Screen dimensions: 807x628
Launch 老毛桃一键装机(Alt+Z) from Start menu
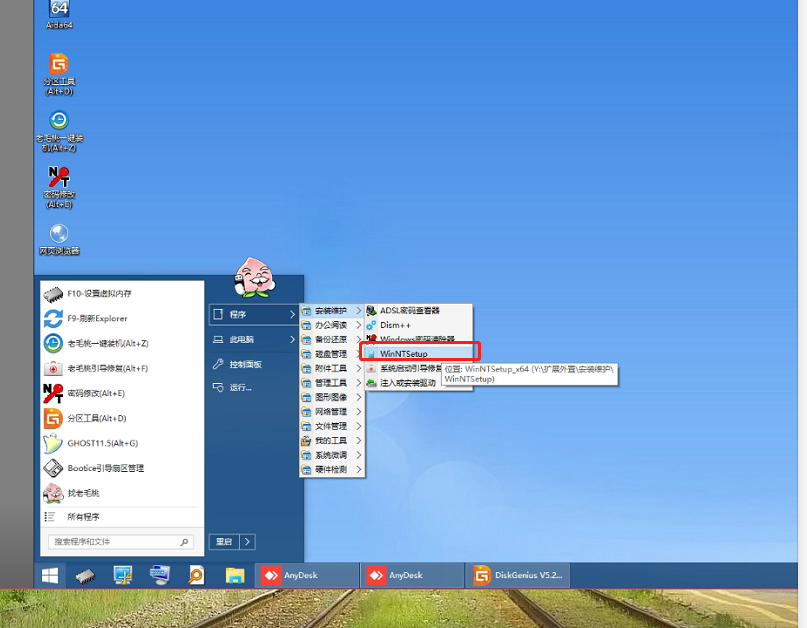(x=122, y=343)
